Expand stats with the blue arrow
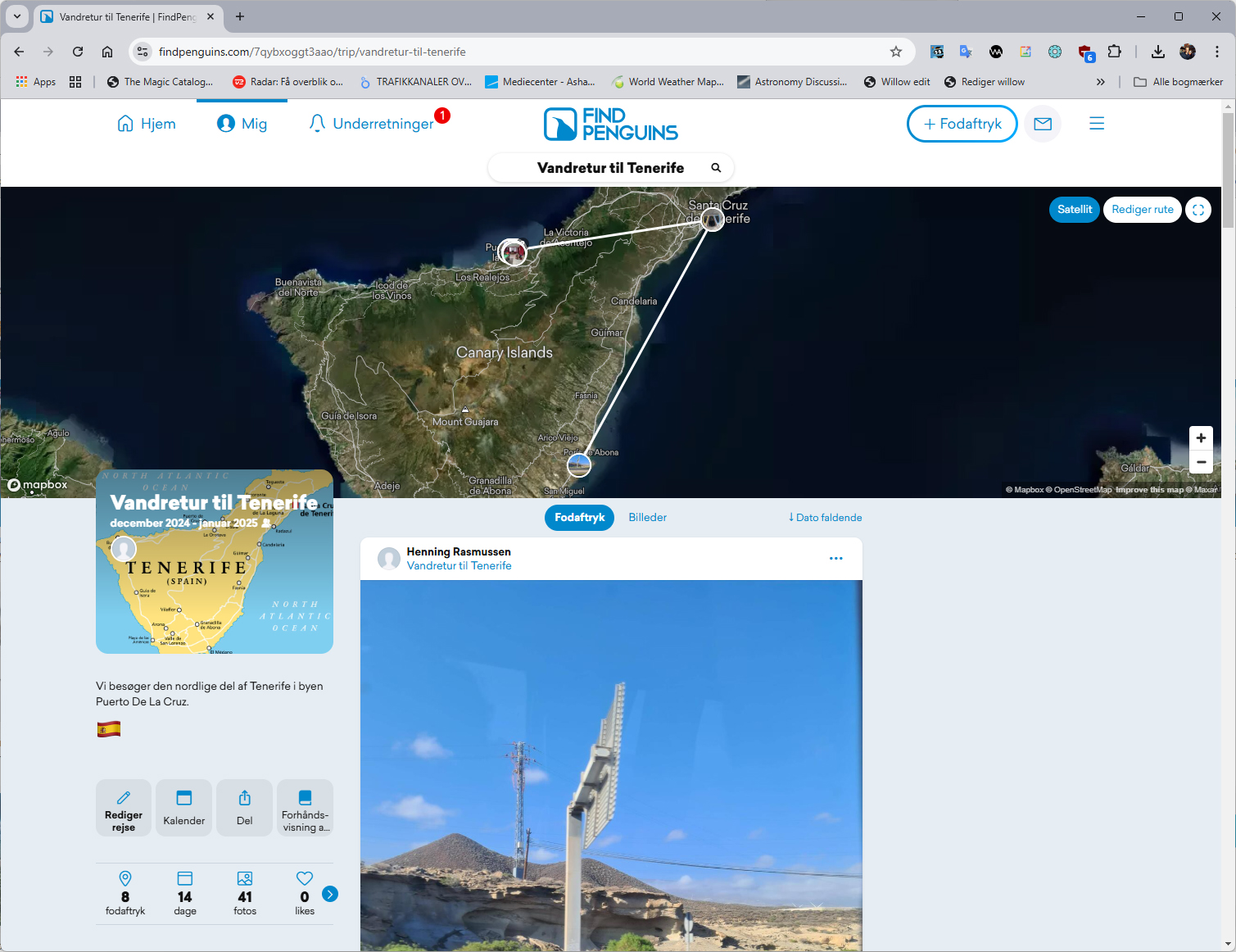Screen dimensions: 1236x952 pos(330,894)
